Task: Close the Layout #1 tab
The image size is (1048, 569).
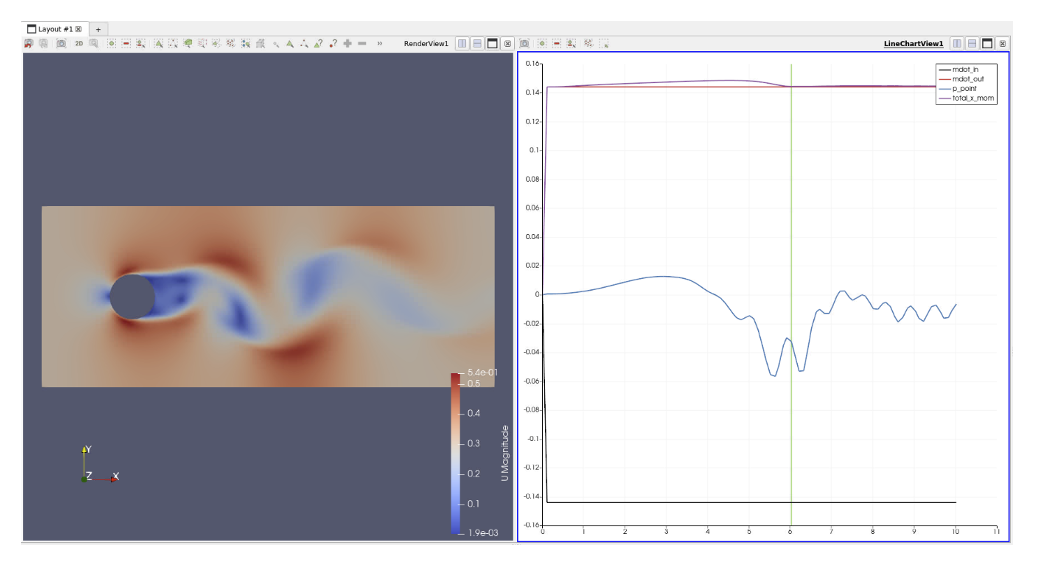Action: pyautogui.click(x=78, y=29)
